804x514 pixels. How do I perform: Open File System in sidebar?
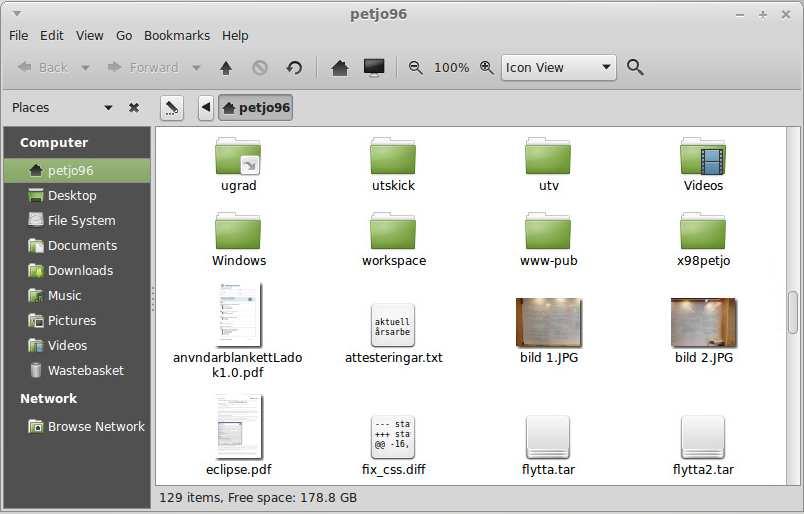point(77,221)
